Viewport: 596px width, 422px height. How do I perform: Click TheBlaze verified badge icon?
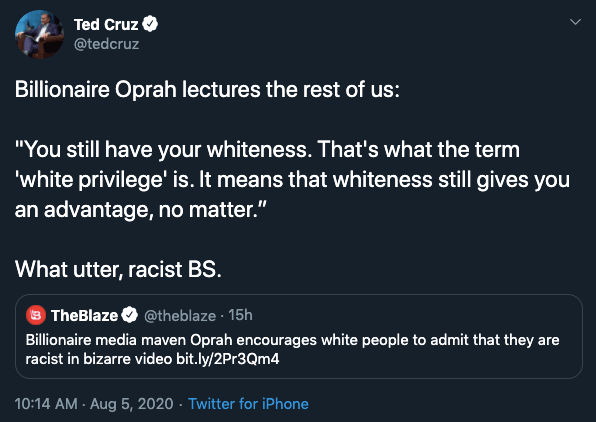coord(130,315)
